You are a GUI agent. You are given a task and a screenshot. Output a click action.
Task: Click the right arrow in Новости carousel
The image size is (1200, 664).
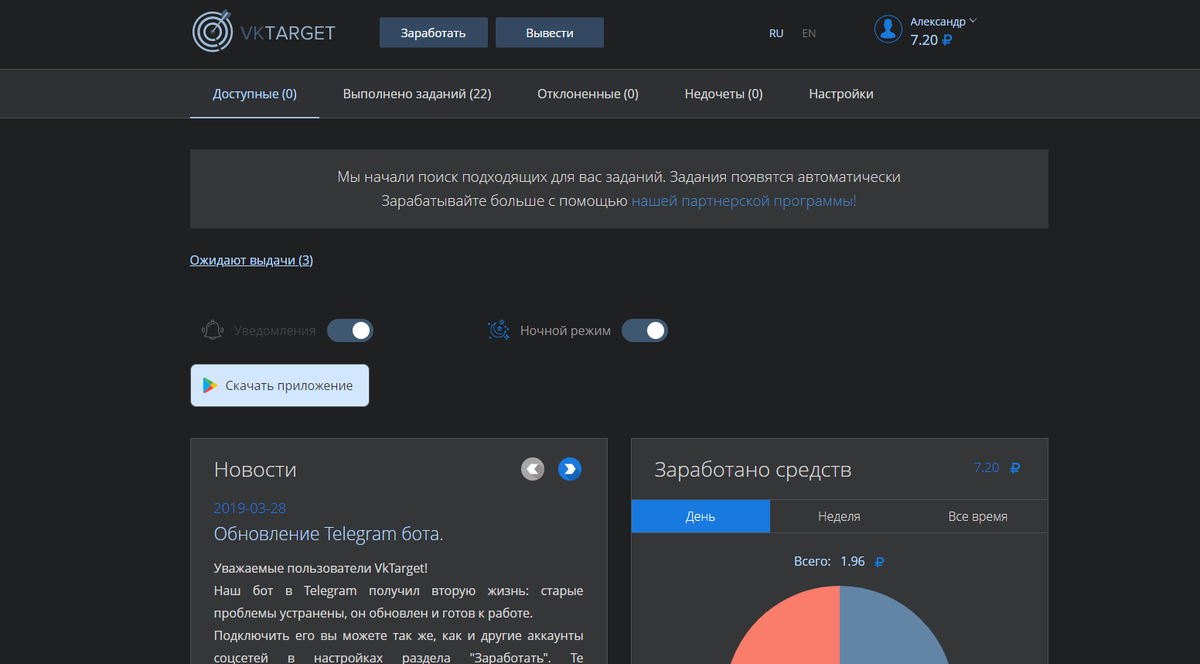point(569,468)
